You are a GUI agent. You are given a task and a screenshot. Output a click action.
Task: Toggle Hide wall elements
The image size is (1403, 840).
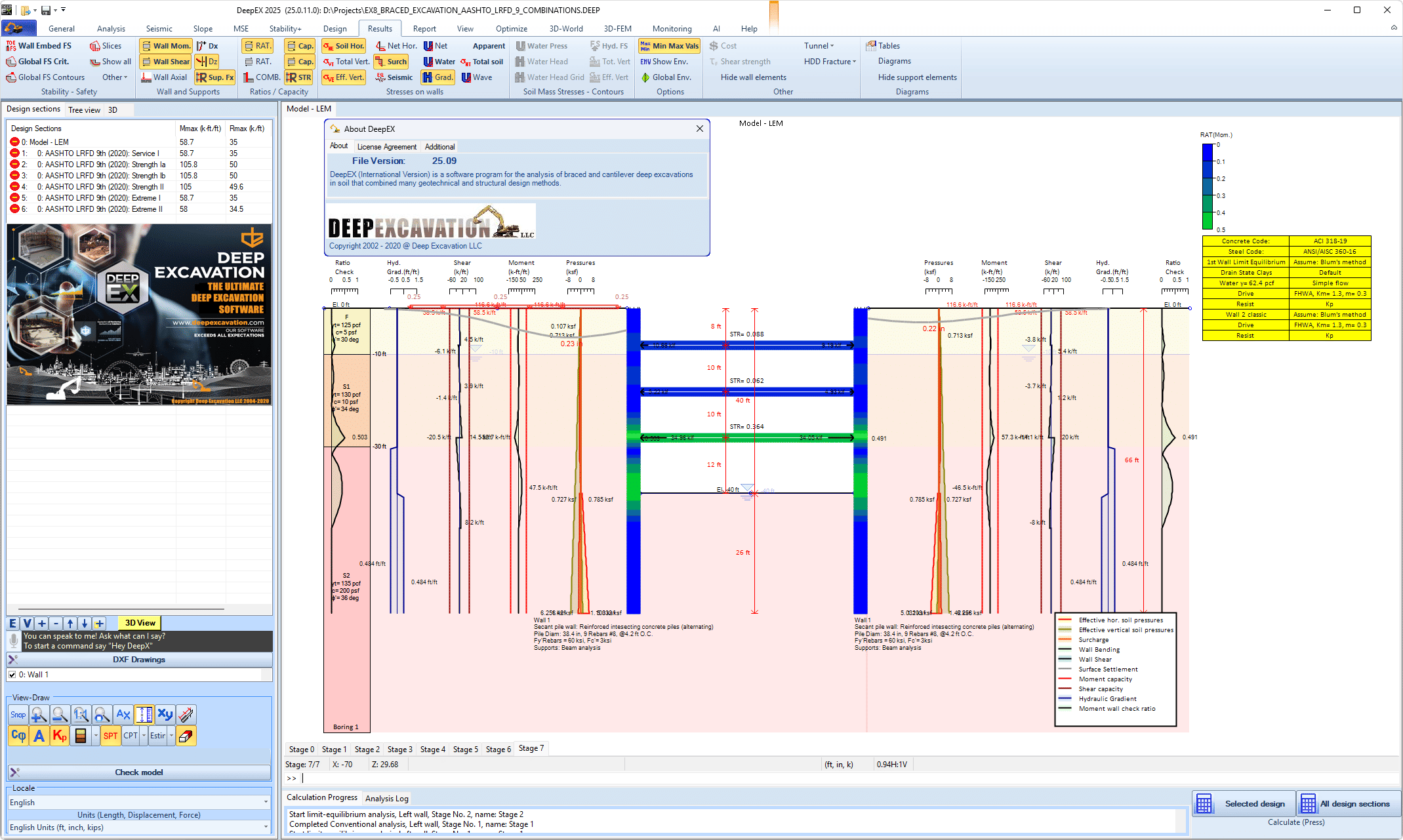[x=752, y=77]
